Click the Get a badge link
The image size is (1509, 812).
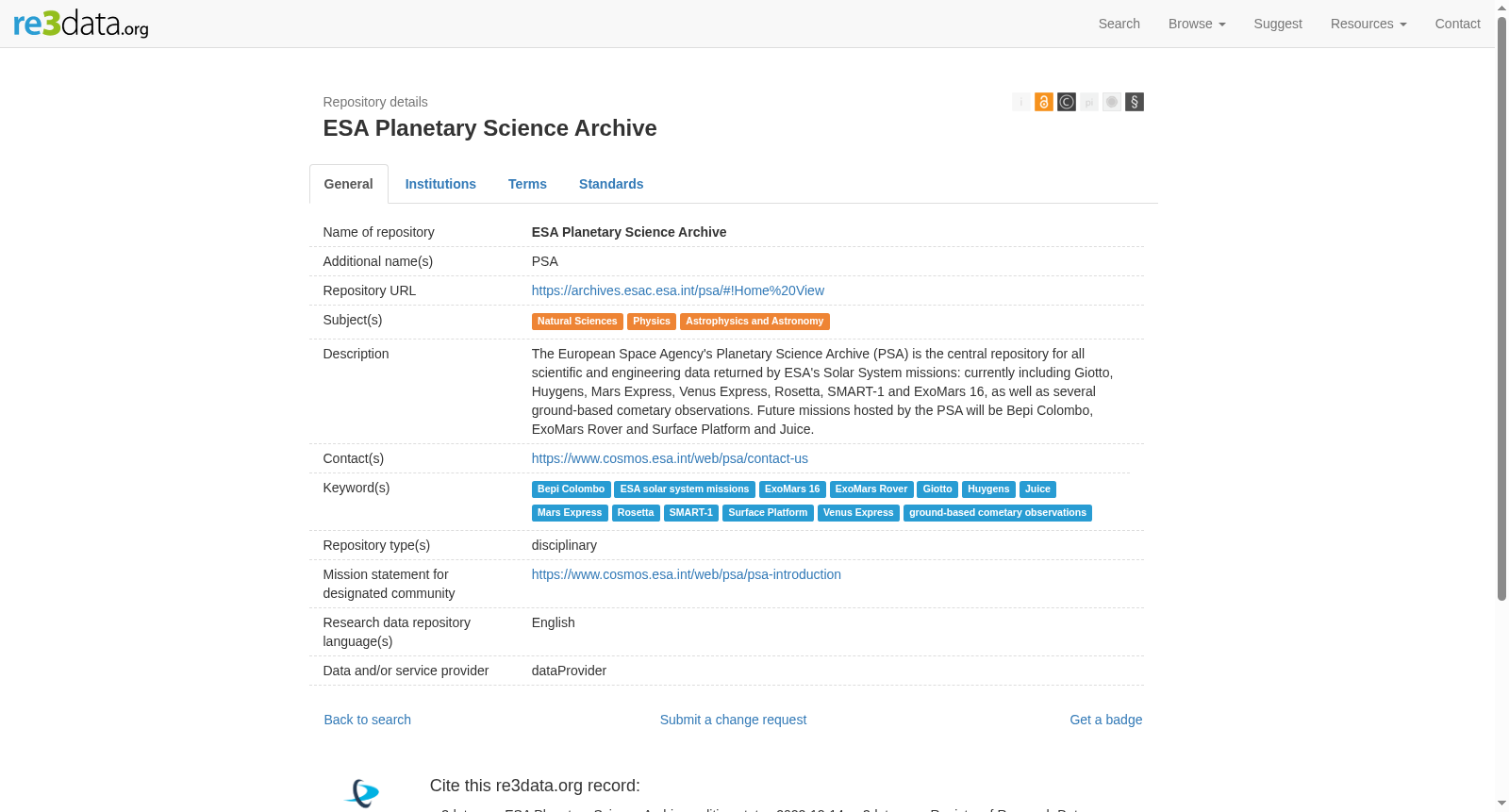point(1105,720)
